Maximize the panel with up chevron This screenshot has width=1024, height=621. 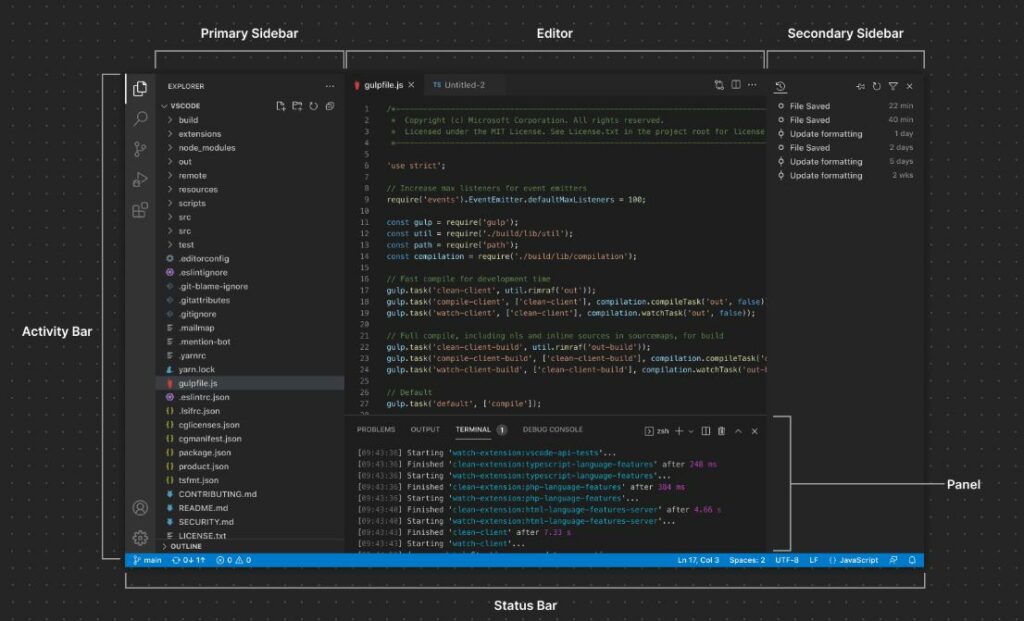[738, 431]
